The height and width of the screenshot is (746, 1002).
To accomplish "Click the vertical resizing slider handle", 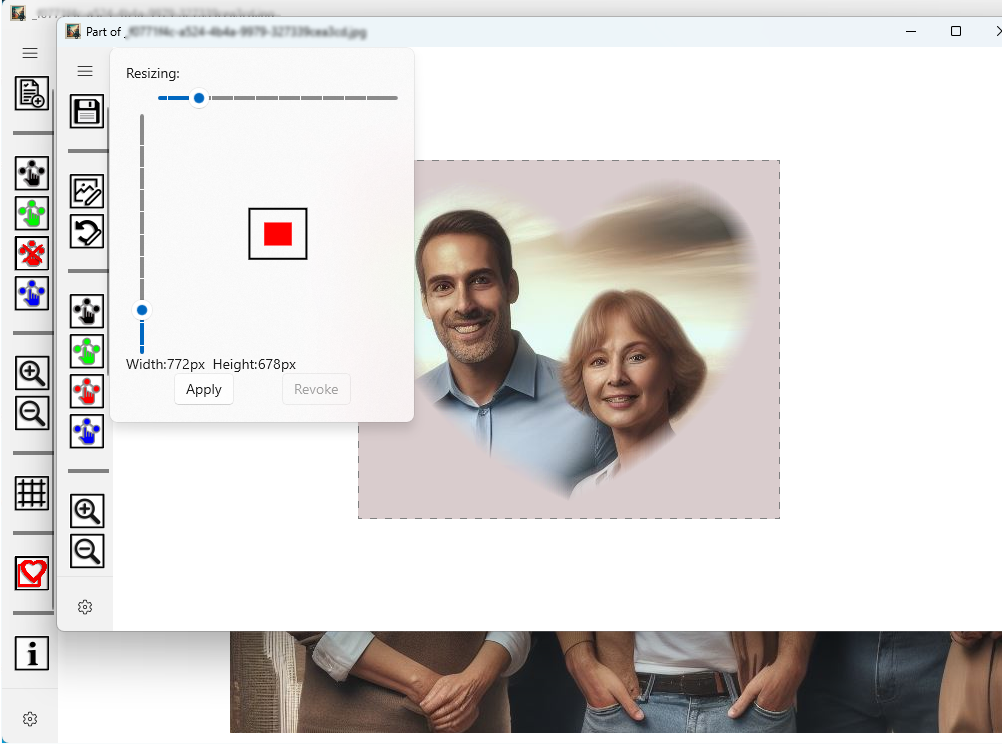I will click(142, 310).
